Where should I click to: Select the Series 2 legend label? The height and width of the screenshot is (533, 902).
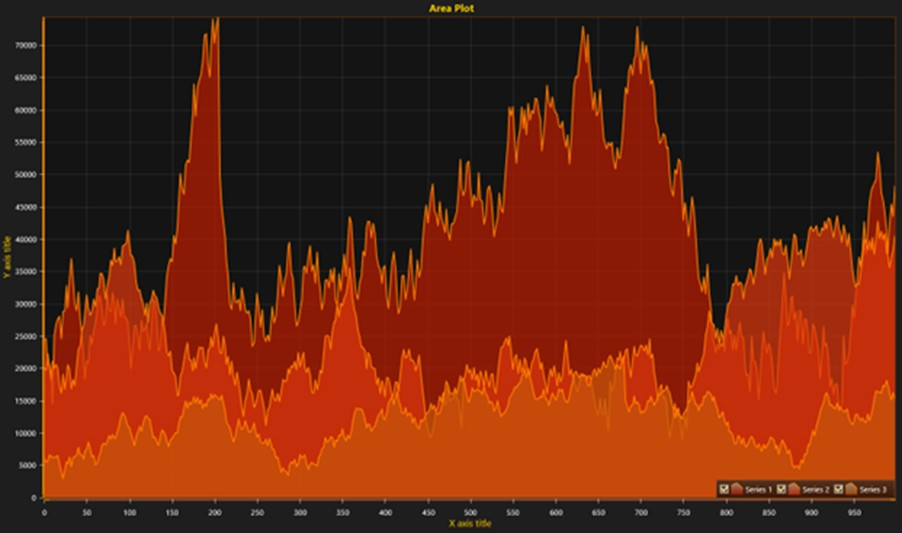tap(816, 490)
